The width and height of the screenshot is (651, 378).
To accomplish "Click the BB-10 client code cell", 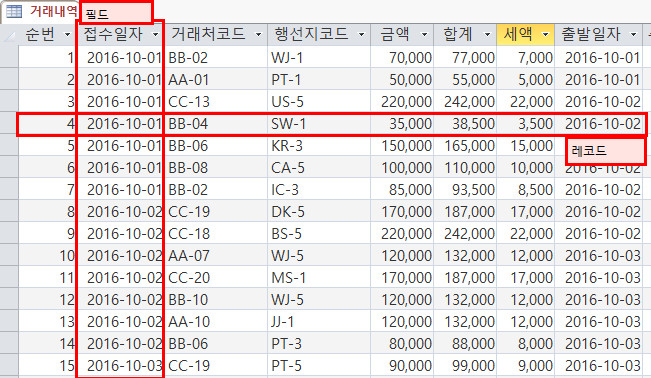I will pyautogui.click(x=216, y=299).
